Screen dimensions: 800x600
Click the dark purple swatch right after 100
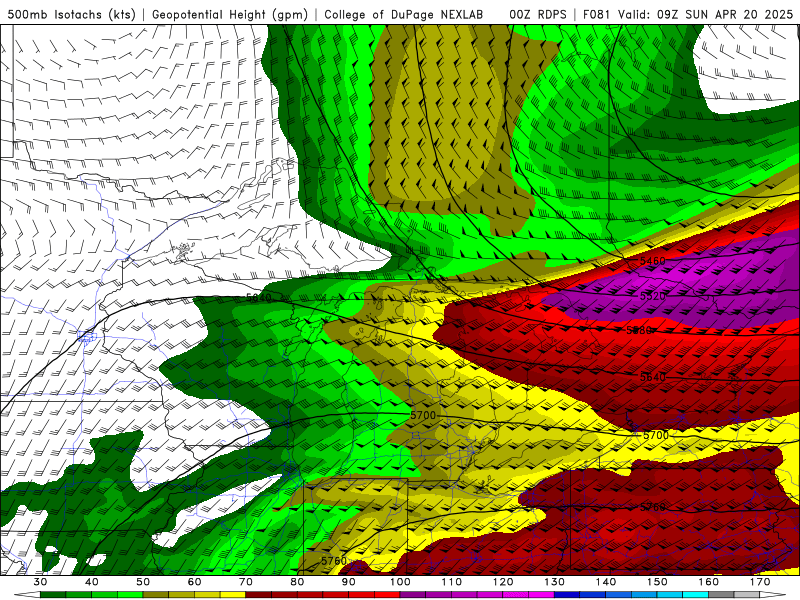point(413,595)
